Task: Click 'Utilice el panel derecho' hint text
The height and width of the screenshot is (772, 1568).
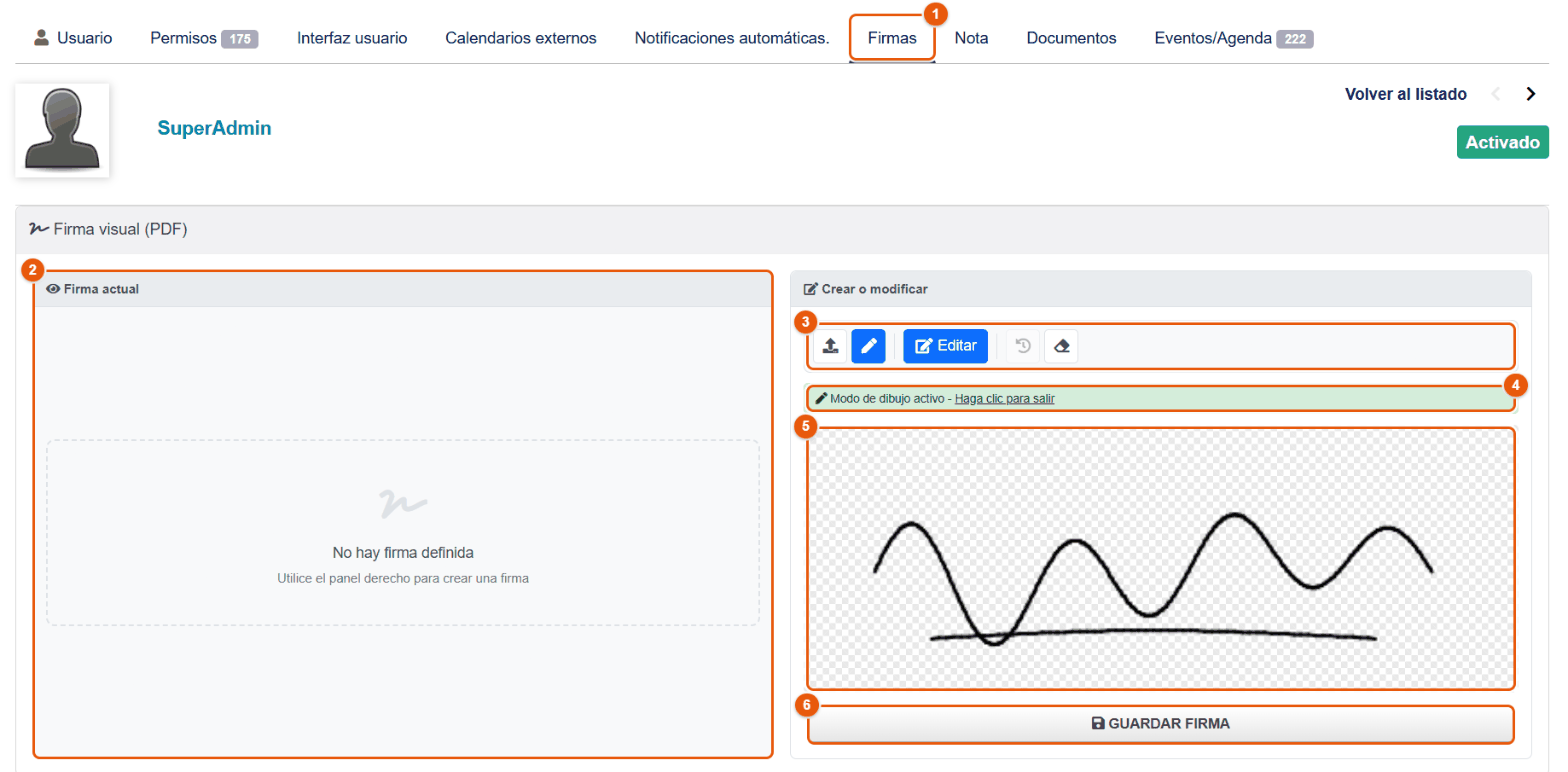Action: click(403, 578)
